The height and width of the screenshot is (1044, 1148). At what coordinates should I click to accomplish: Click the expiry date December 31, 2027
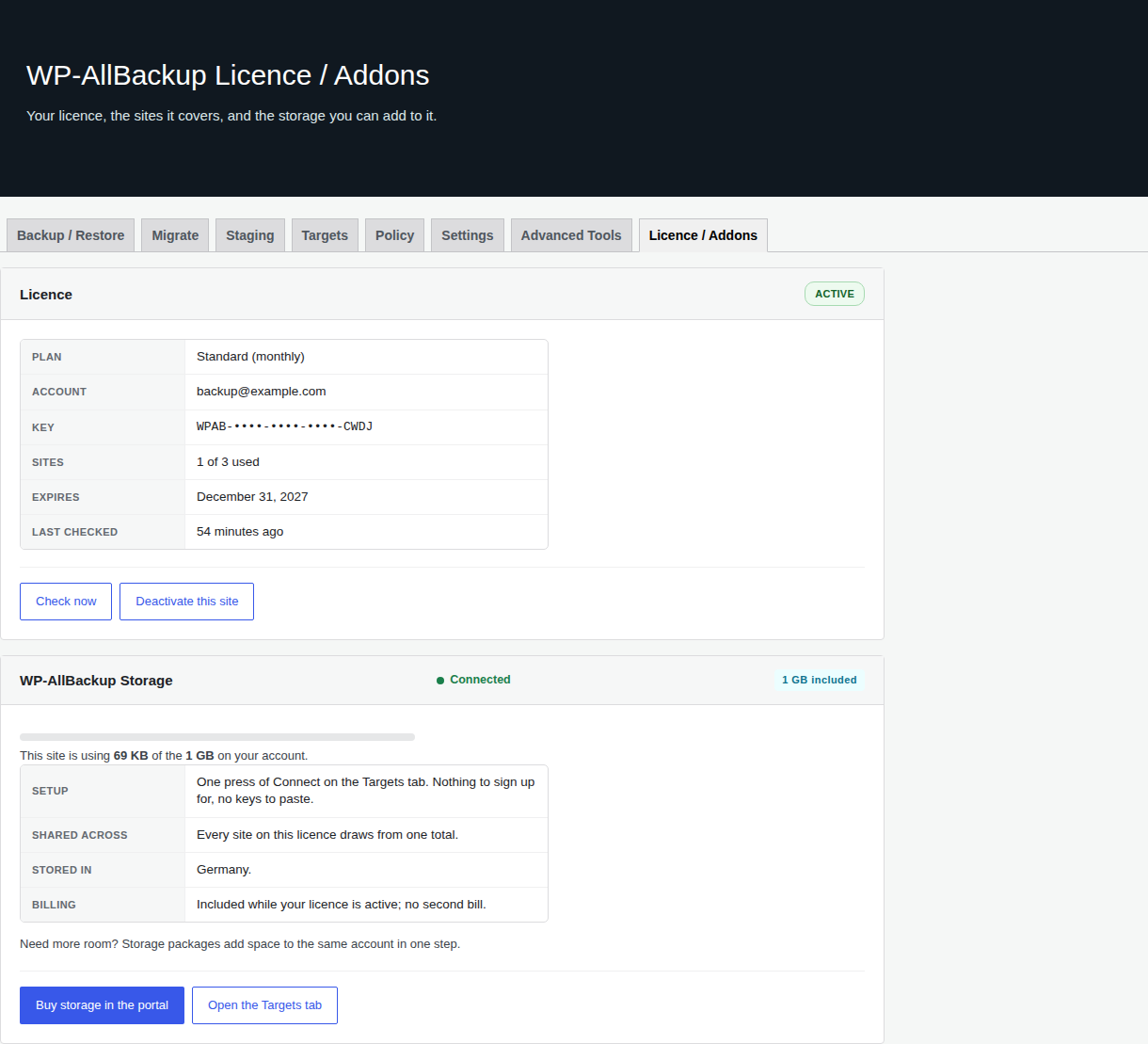tap(252, 497)
